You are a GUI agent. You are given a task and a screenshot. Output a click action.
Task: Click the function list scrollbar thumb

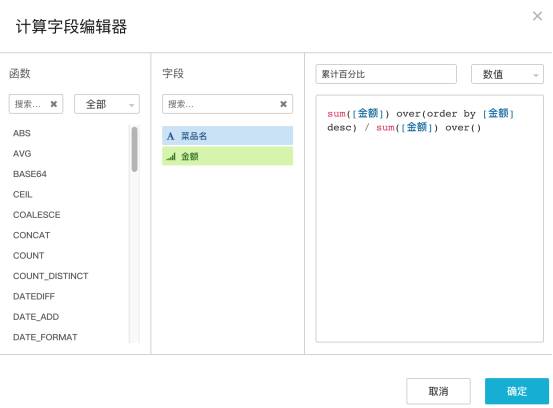(x=134, y=149)
